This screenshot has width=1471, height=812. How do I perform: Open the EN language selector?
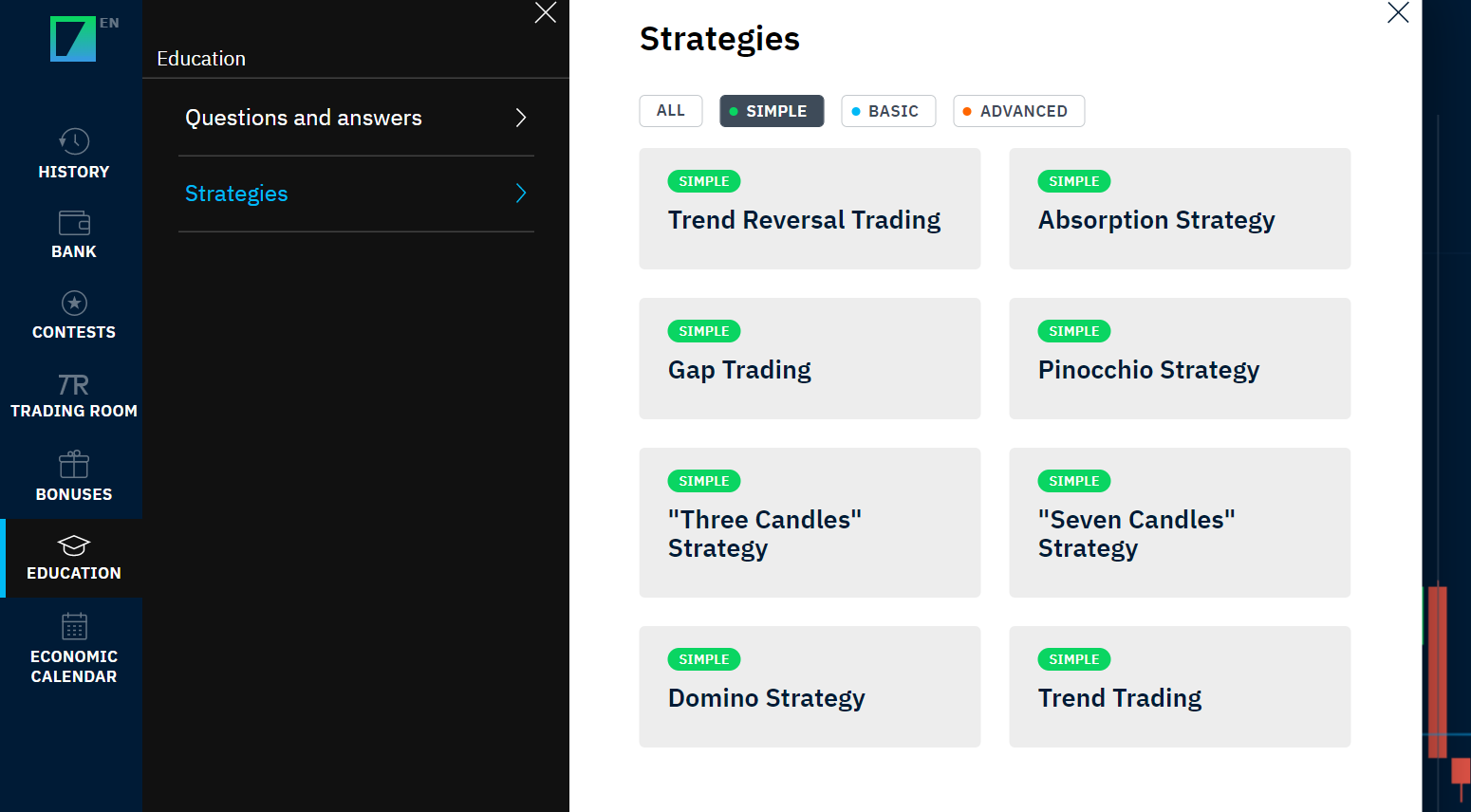pos(110,23)
